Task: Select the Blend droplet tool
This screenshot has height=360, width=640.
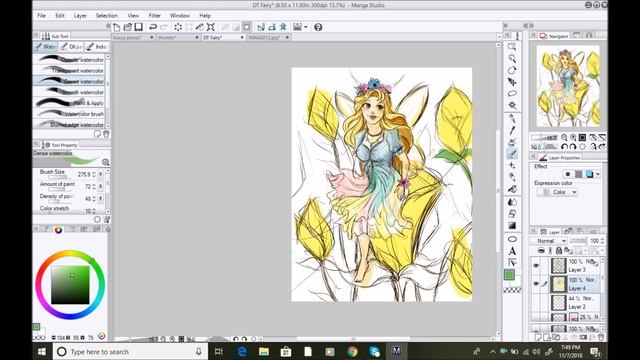Action: (512, 202)
